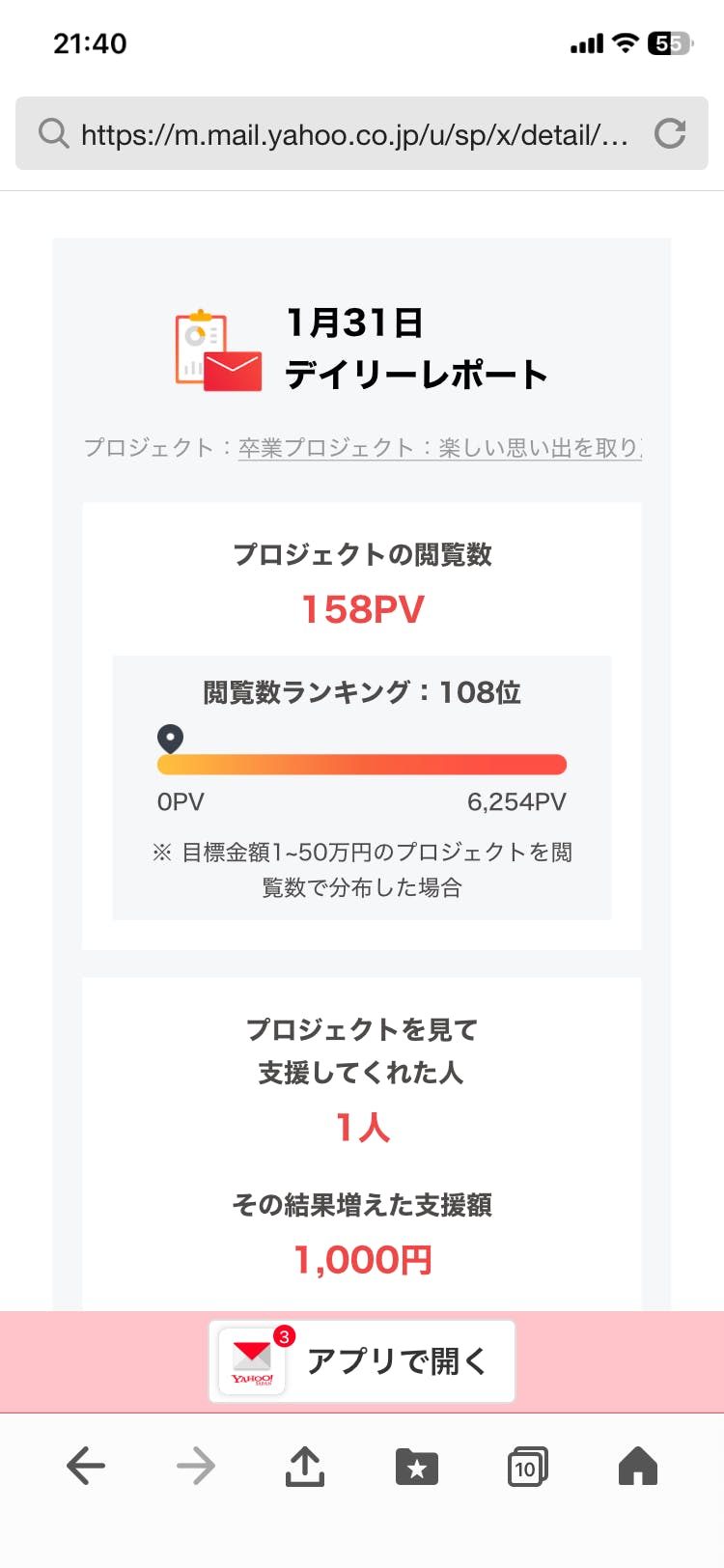Open the 卒業プロジェクト project link
724x1568 pixels.
click(x=440, y=448)
